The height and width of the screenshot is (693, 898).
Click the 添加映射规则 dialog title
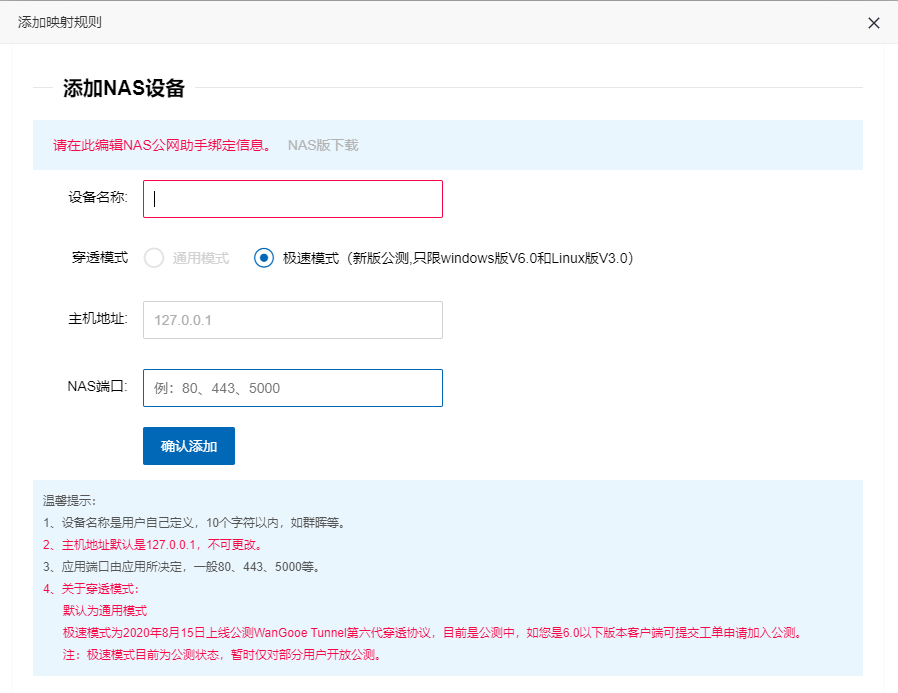point(60,22)
